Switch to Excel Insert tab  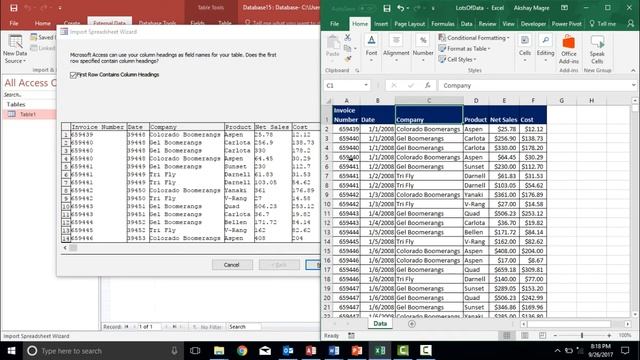381,24
